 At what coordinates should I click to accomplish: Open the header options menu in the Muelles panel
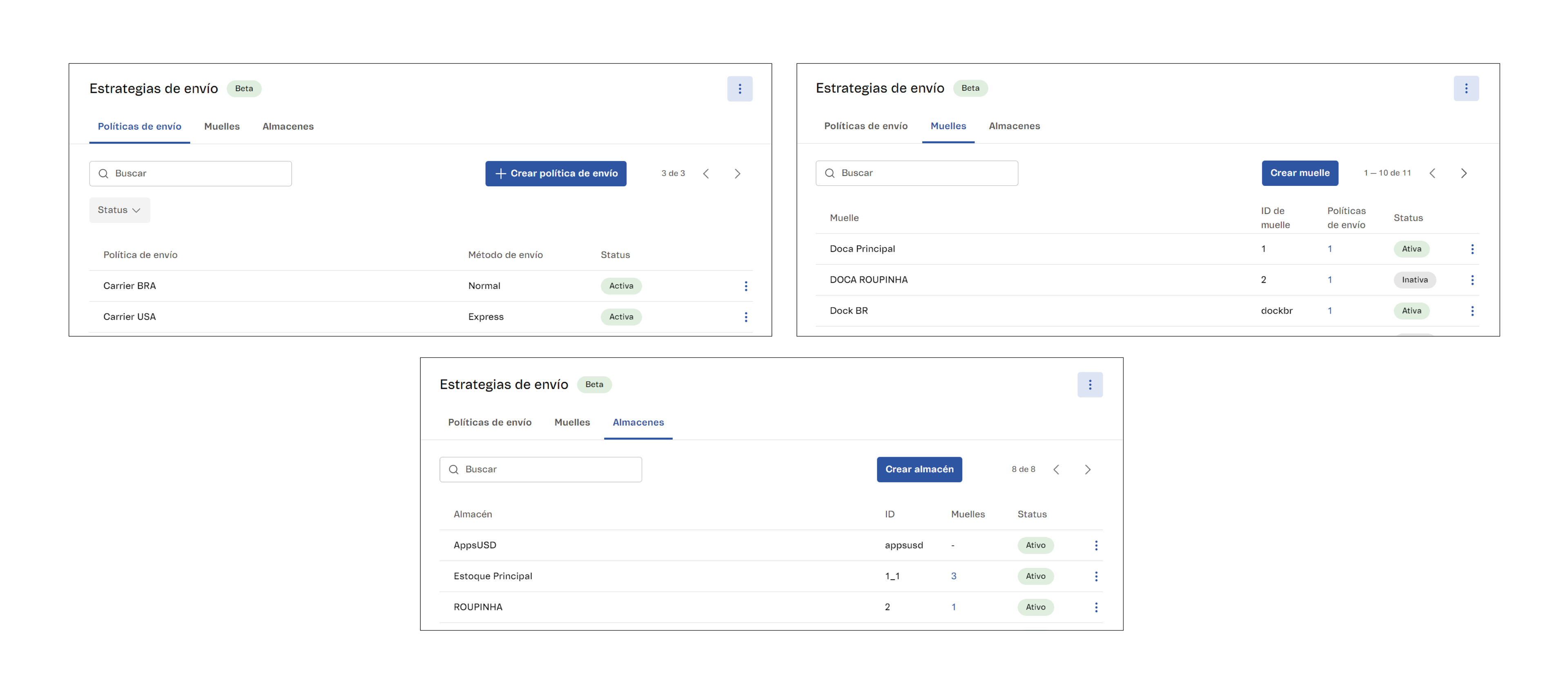[1466, 88]
